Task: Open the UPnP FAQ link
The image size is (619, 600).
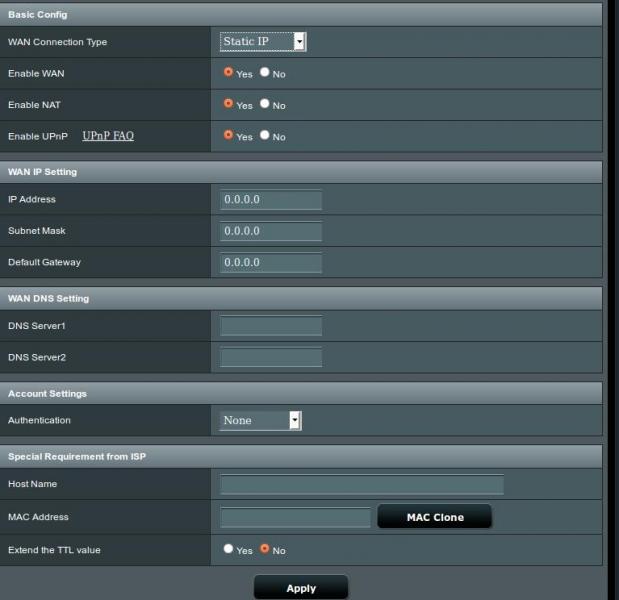Action: coord(108,136)
